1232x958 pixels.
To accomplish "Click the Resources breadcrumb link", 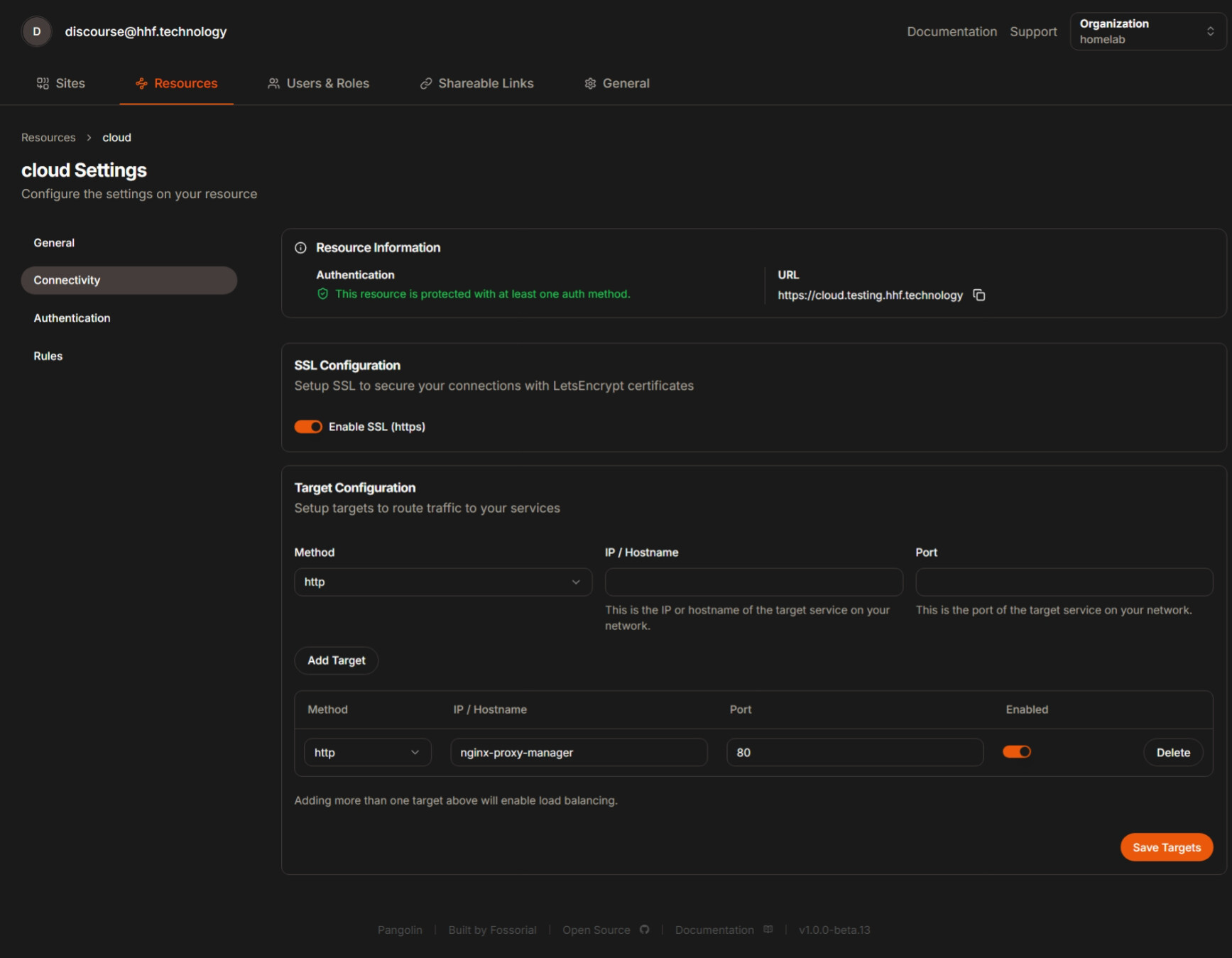I will point(48,138).
